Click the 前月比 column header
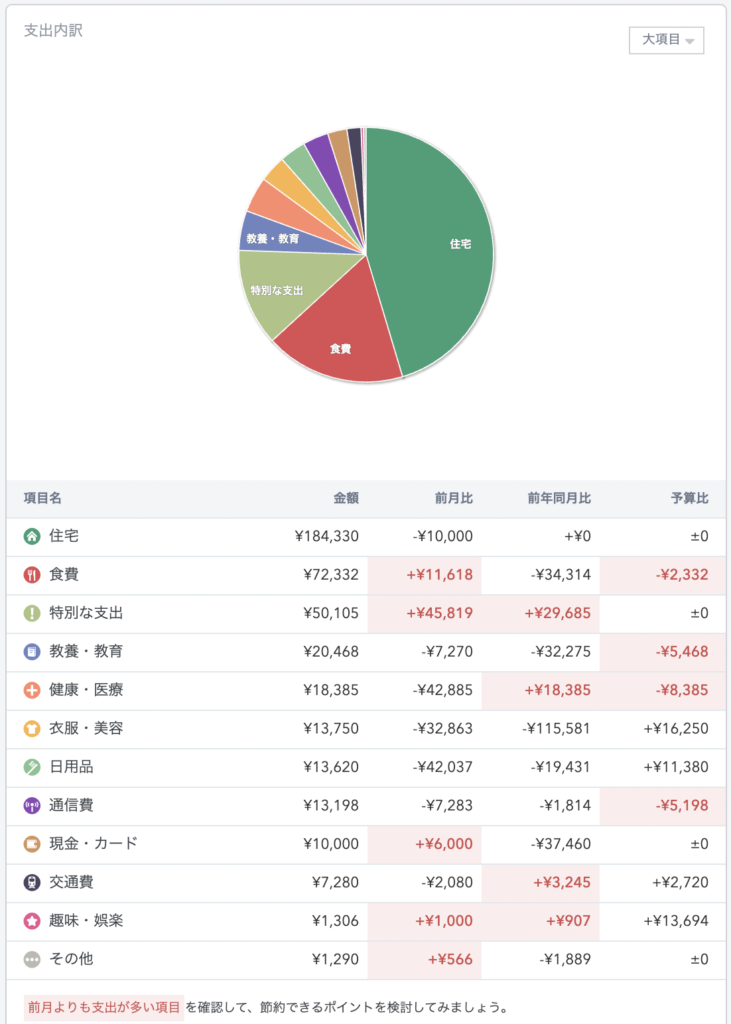 pyautogui.click(x=453, y=498)
